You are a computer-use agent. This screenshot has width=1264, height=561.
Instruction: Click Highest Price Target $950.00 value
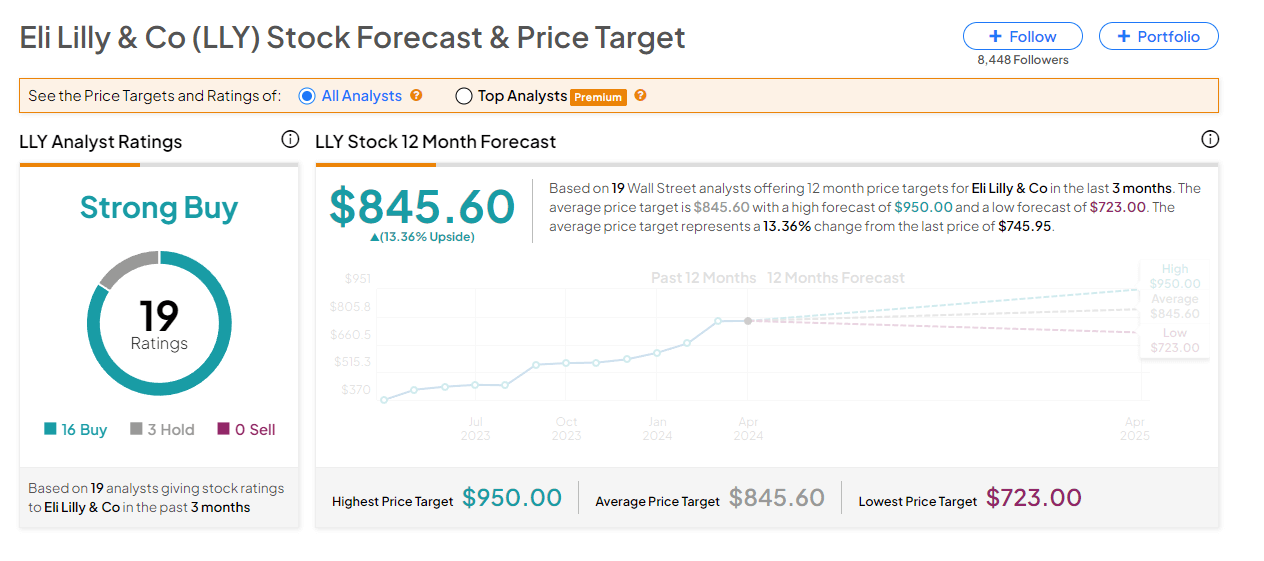click(511, 498)
